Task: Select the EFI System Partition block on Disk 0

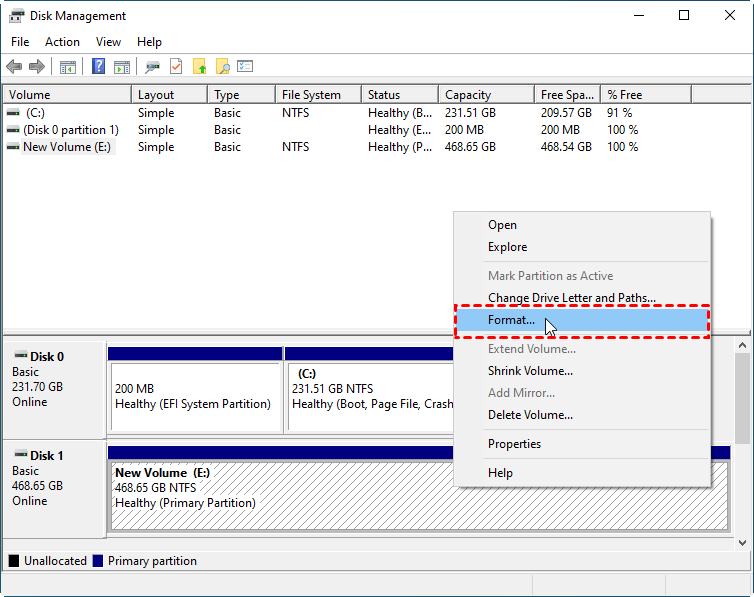Action: (194, 396)
